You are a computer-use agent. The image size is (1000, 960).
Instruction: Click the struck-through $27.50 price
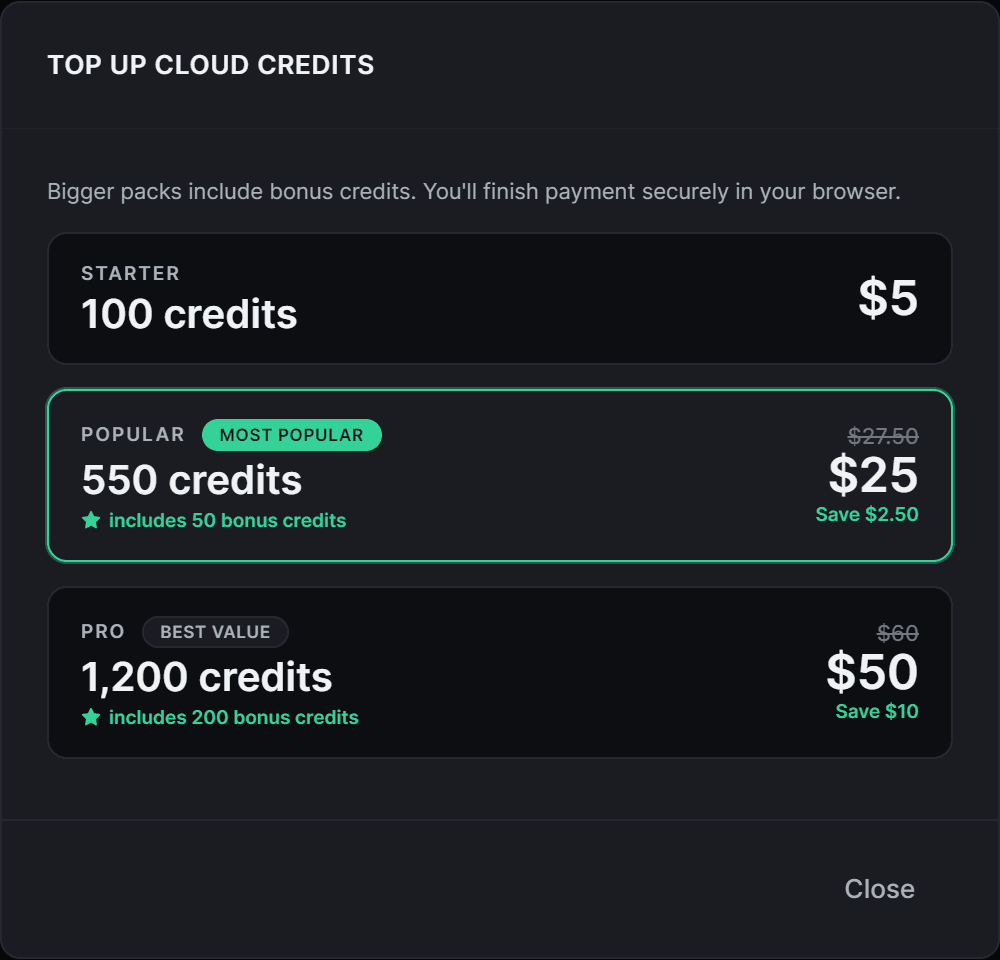pos(883,436)
